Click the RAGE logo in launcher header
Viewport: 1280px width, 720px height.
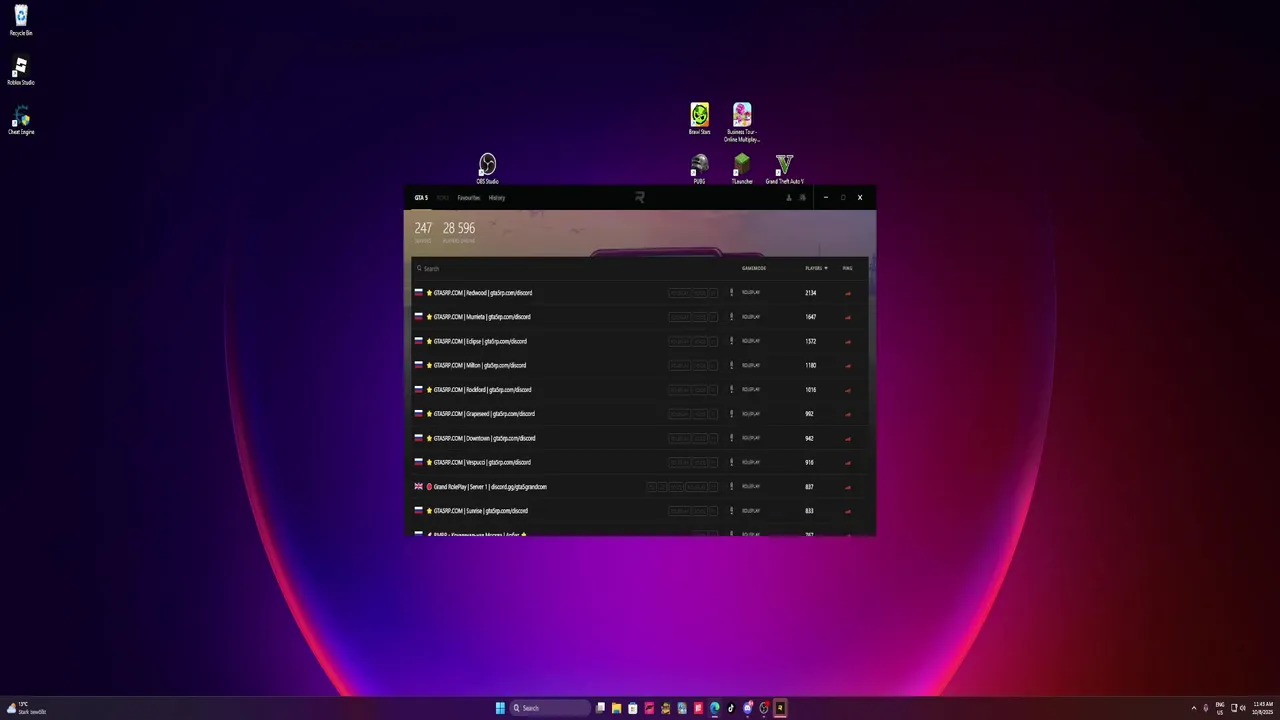pyautogui.click(x=640, y=198)
